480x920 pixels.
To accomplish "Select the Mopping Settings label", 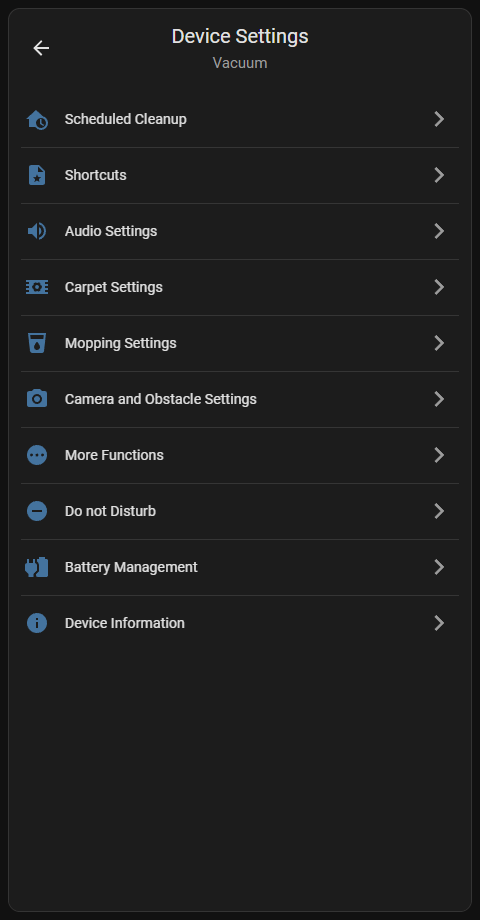I will click(x=121, y=343).
